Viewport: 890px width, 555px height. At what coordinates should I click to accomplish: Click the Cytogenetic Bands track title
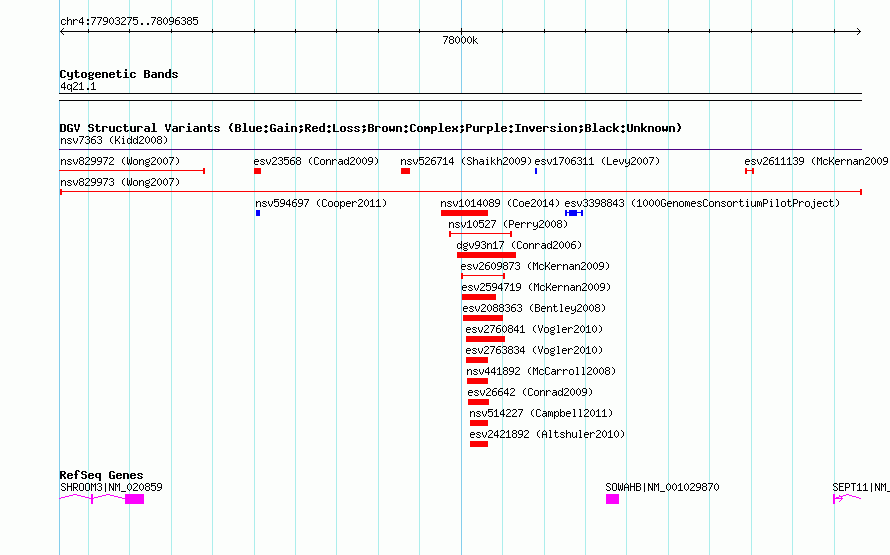(x=119, y=74)
